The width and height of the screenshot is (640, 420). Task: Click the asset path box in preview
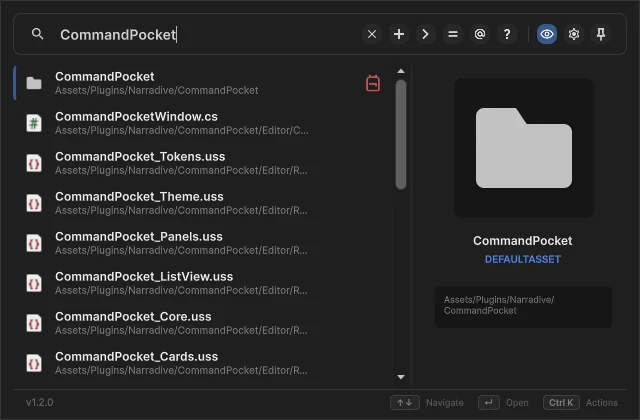(x=523, y=307)
